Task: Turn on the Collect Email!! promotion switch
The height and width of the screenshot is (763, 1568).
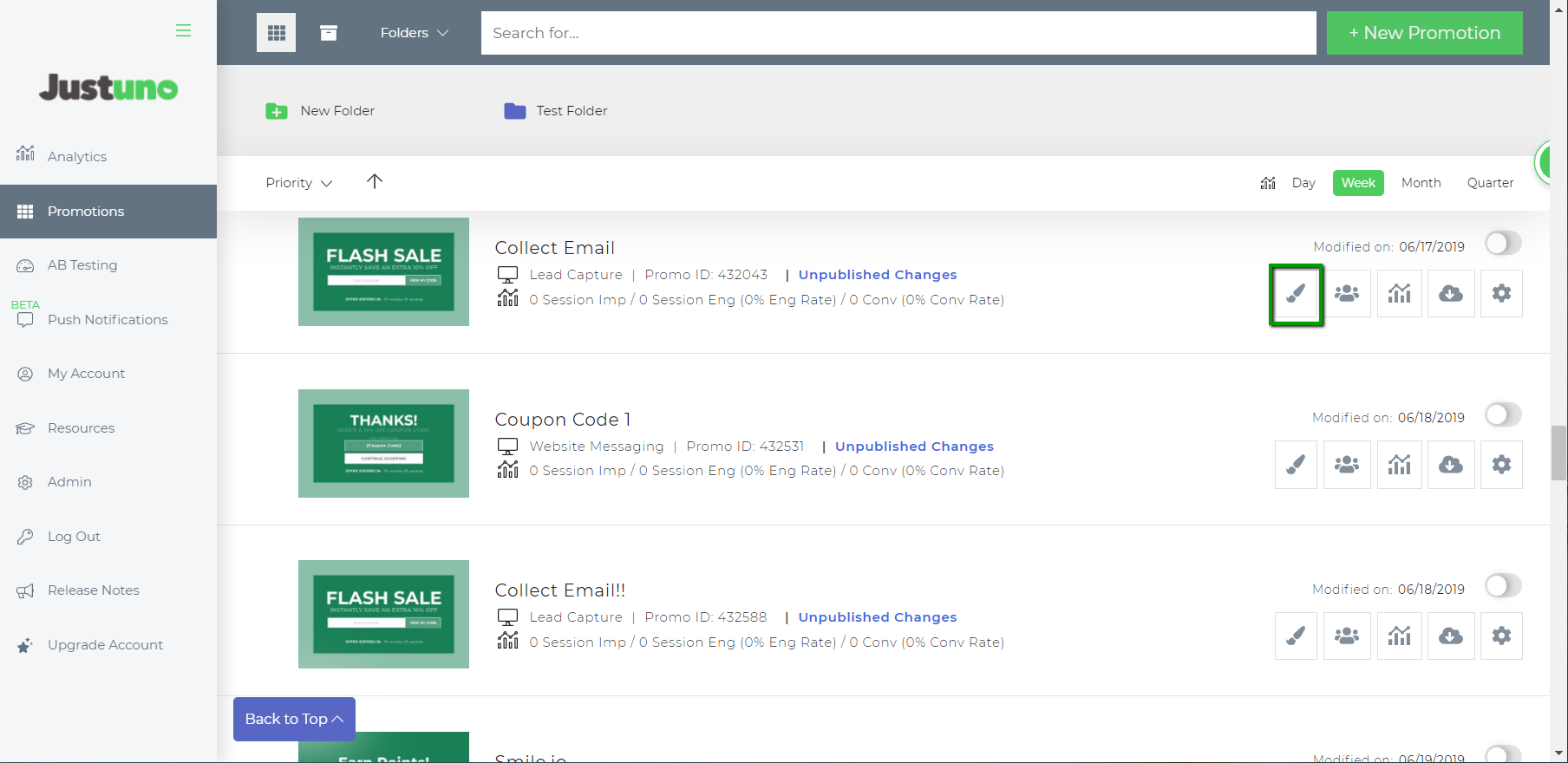Action: (1503, 586)
